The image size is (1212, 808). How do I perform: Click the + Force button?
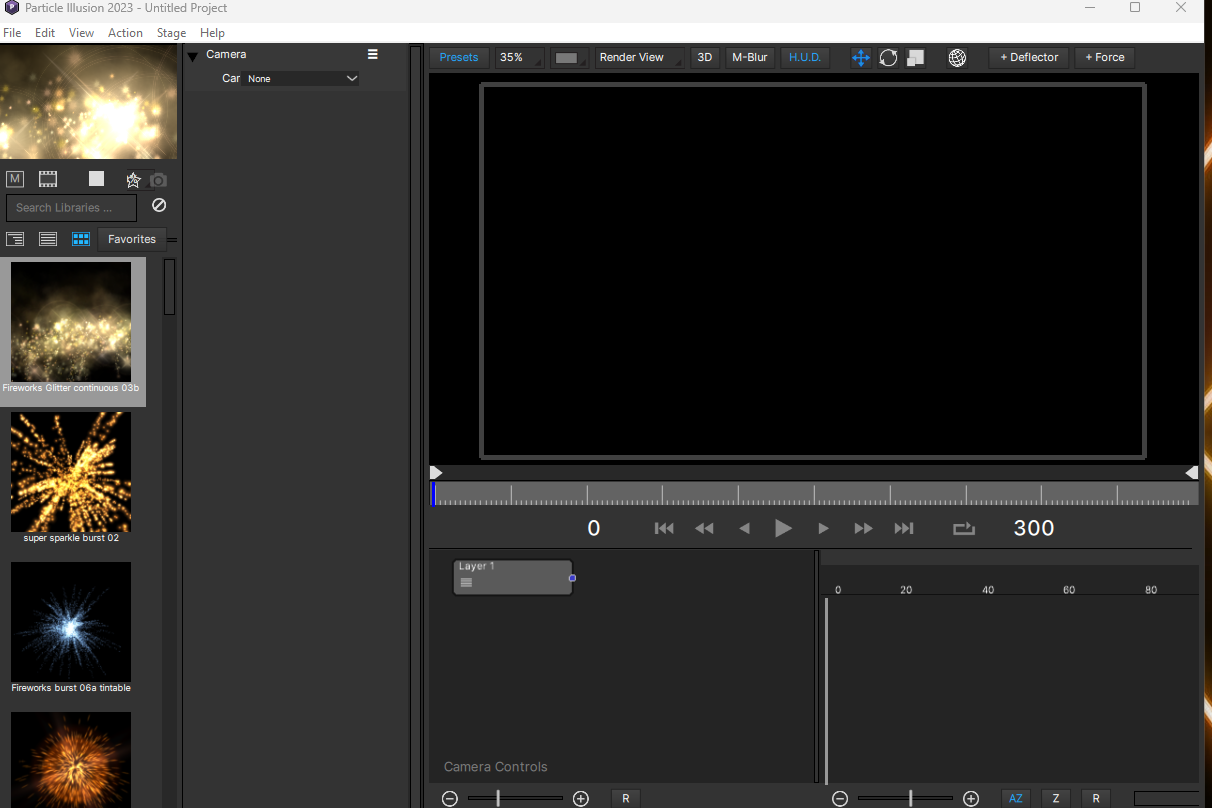click(1105, 58)
